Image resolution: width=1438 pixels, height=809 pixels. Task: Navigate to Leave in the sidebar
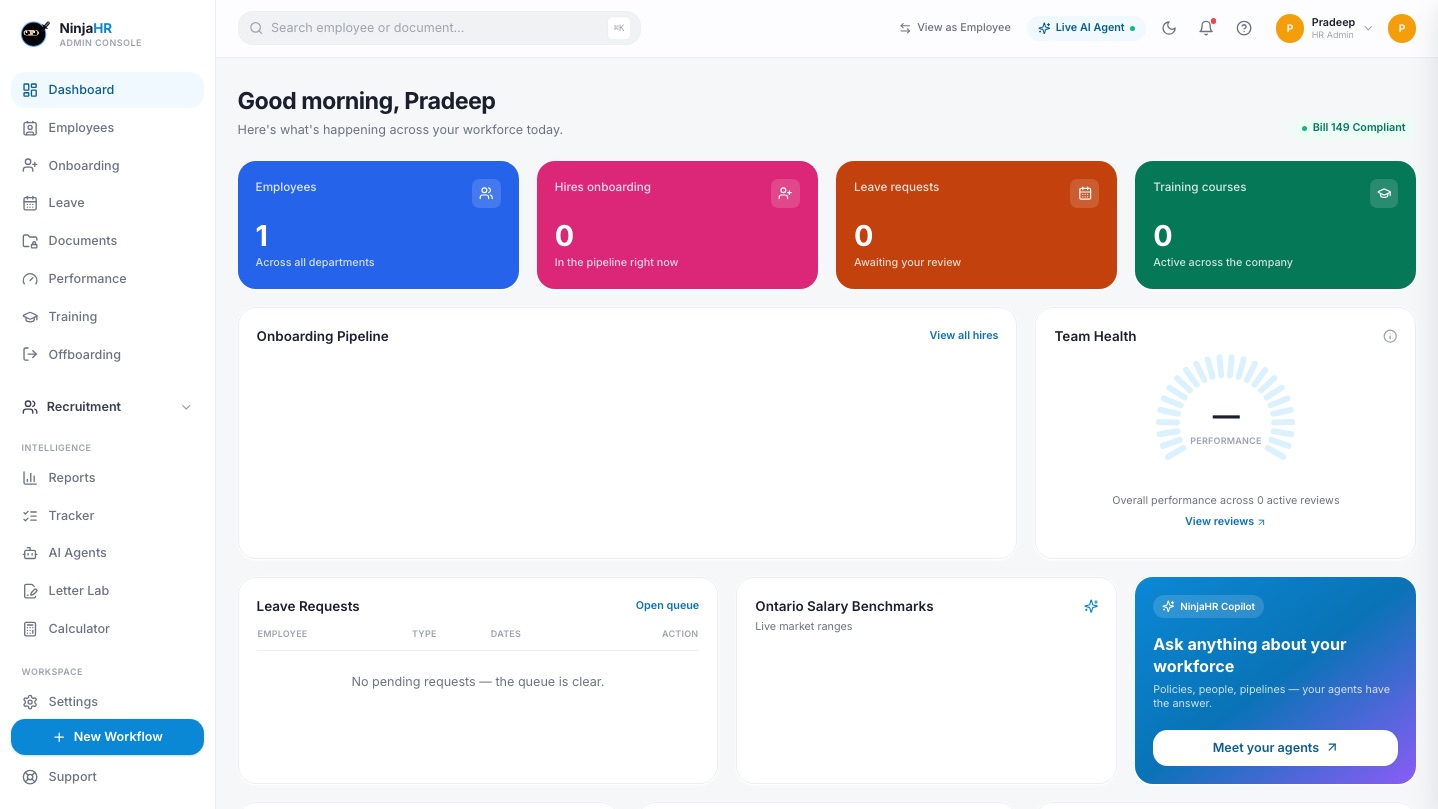tap(107, 203)
